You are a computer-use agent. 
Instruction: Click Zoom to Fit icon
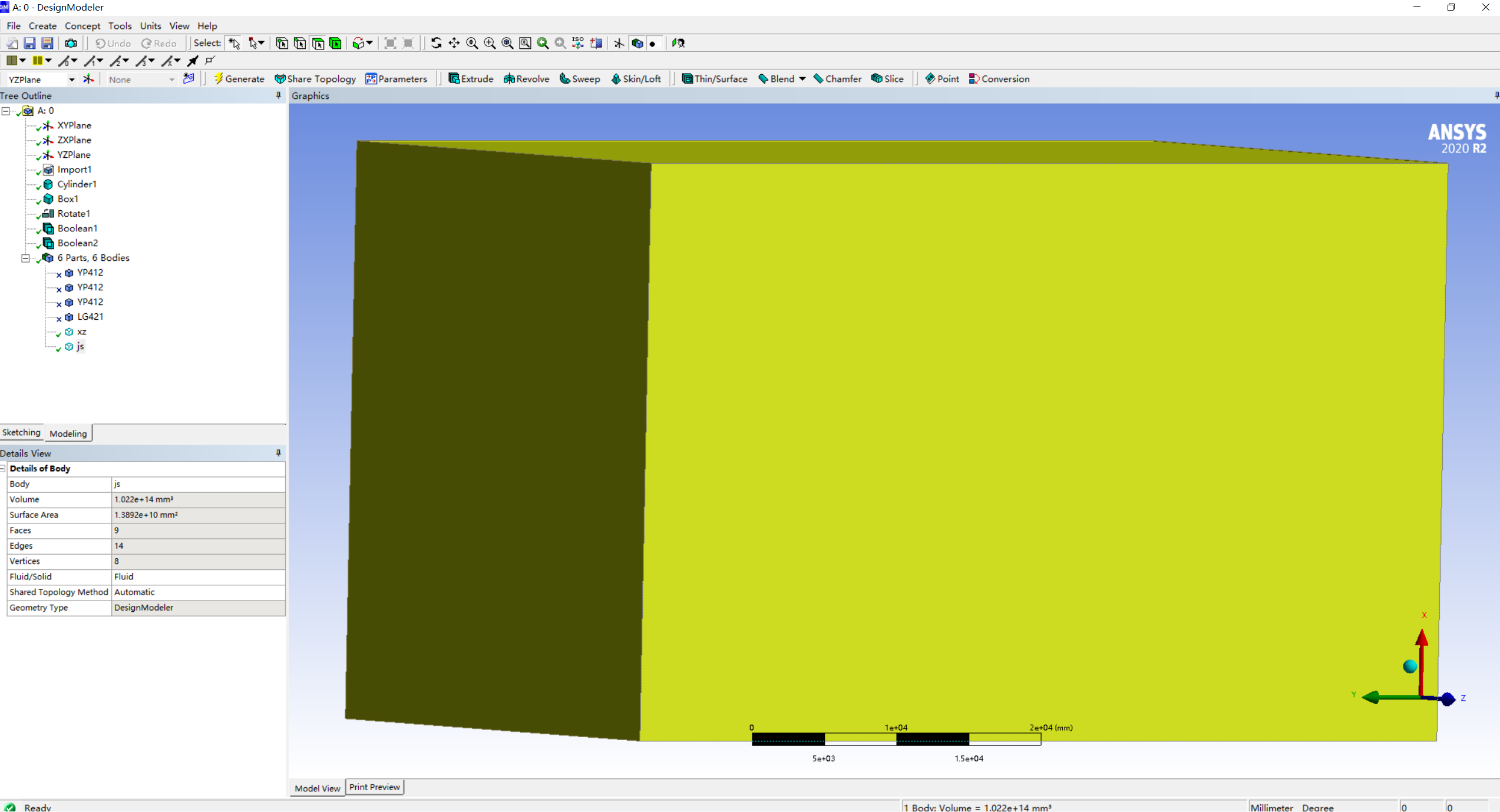507,43
